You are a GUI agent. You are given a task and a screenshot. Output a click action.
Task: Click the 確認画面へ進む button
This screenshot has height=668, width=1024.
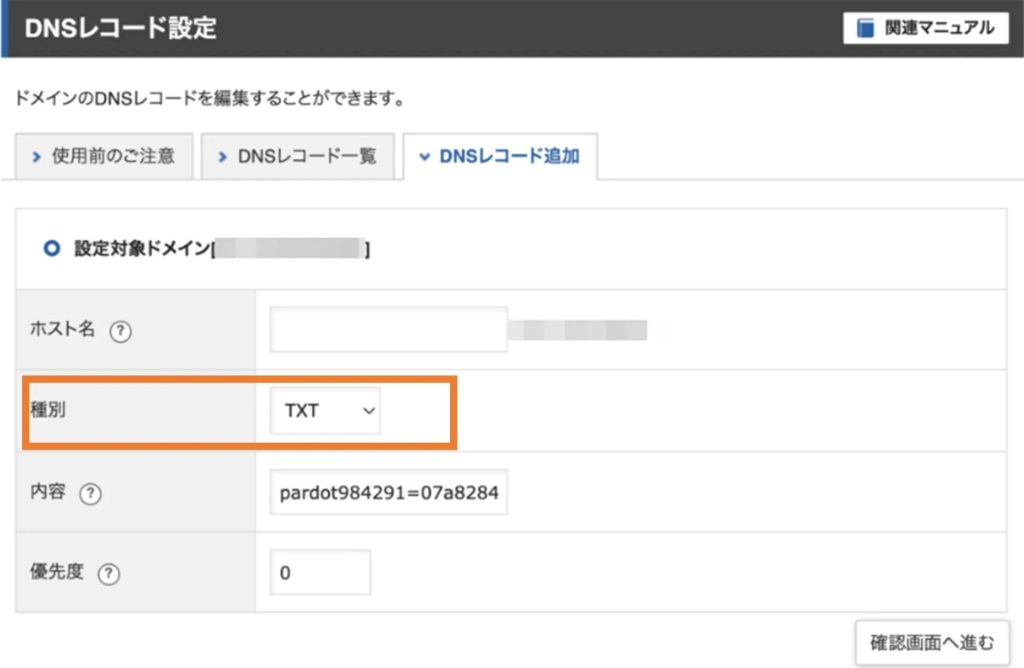click(932, 643)
